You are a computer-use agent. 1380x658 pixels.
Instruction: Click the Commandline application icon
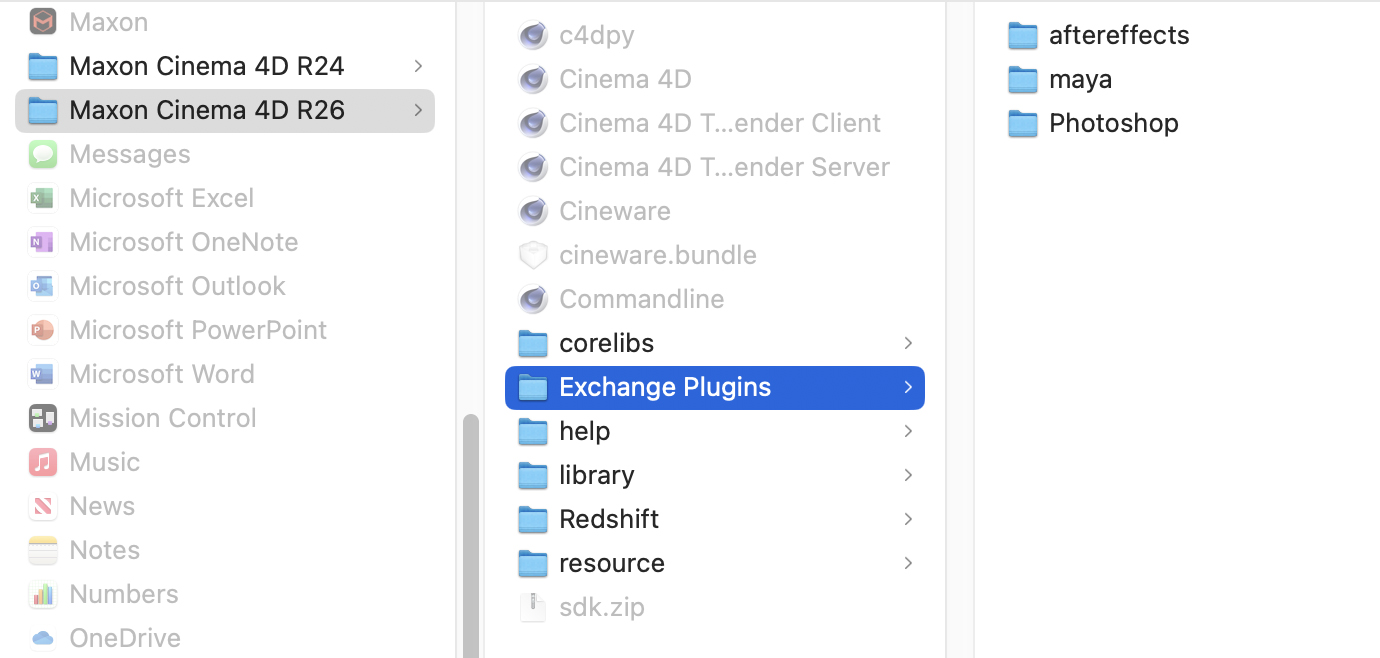533,299
